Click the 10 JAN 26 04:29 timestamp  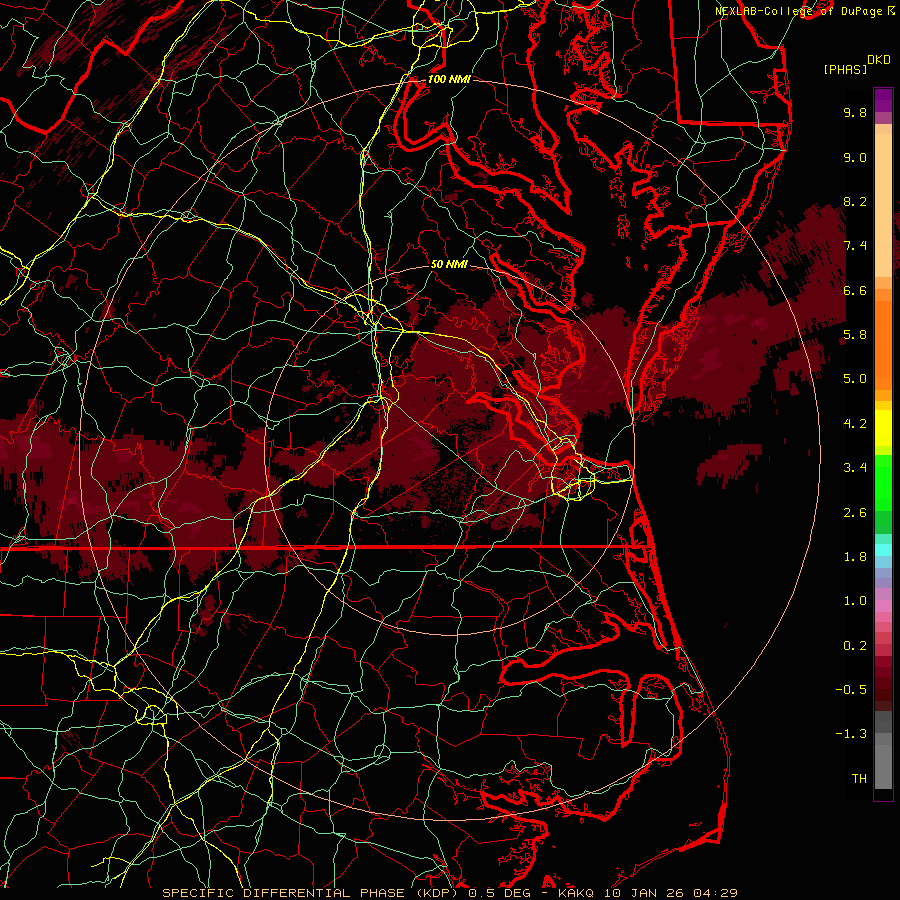(670, 893)
